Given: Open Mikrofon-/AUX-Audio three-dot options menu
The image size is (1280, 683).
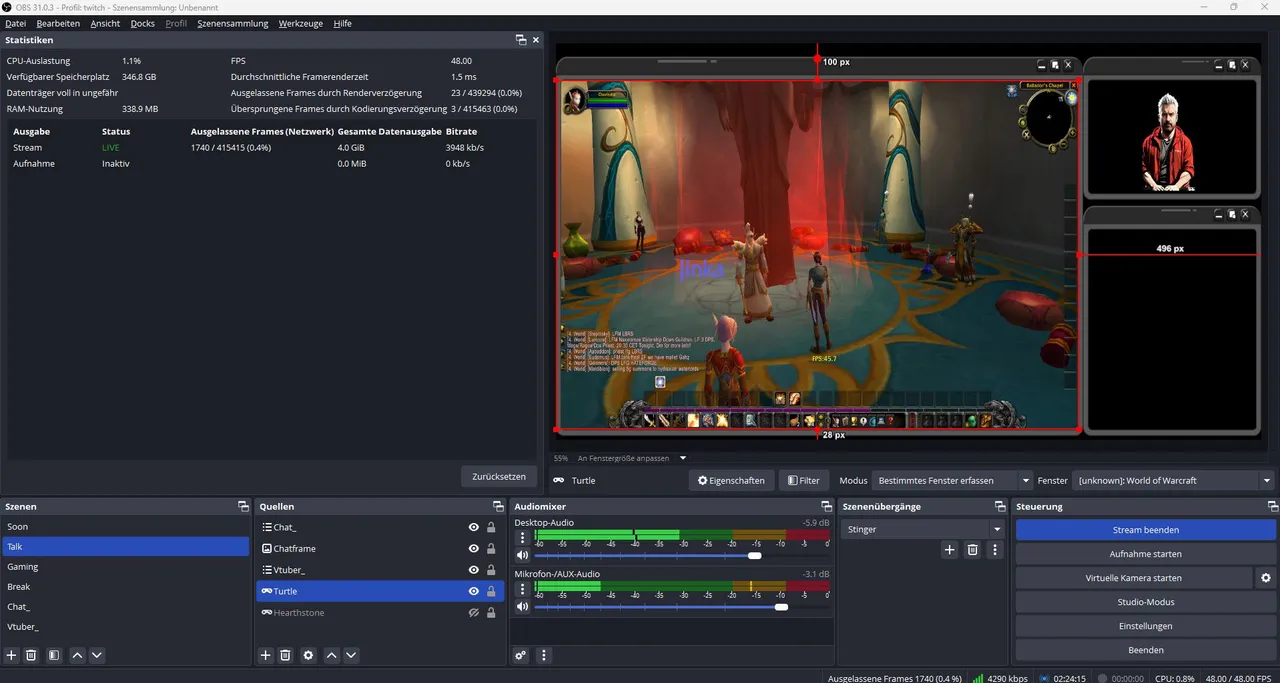Looking at the screenshot, I should pyautogui.click(x=522, y=589).
